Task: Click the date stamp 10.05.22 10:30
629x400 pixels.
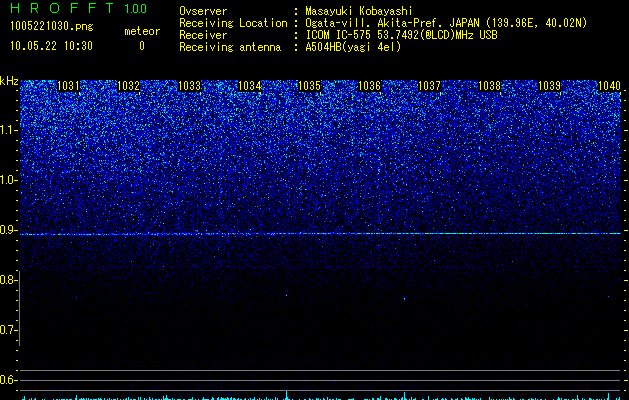Action: 51,46
